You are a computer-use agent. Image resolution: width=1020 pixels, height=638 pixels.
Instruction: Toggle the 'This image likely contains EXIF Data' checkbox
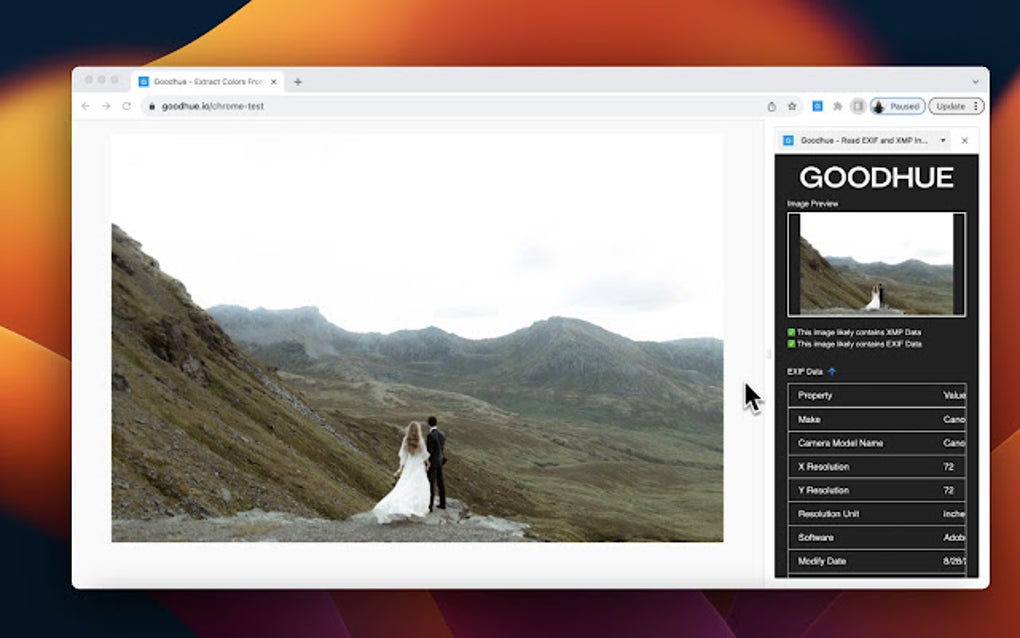tap(789, 344)
